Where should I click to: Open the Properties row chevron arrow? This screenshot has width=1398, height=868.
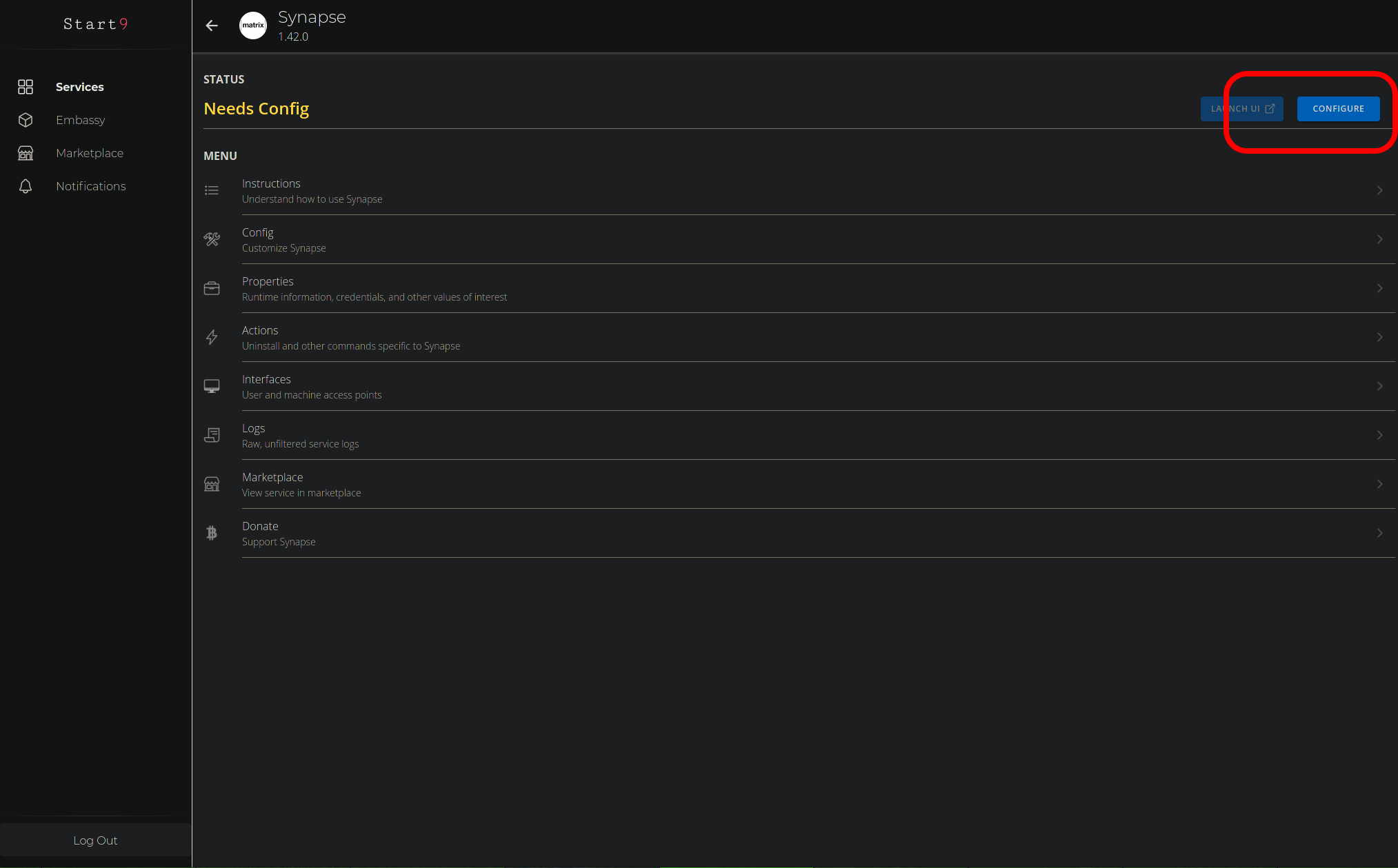coord(1379,288)
